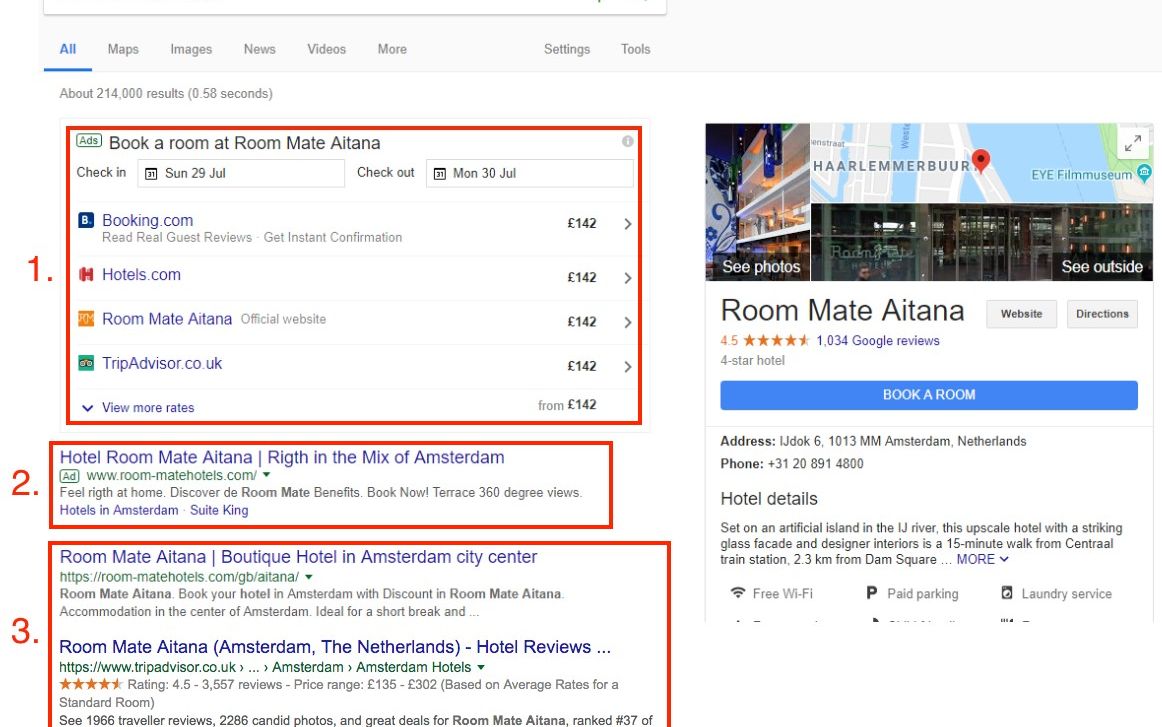Open dropdown arrow next to www.room-matehotels.com ad URL
The height and width of the screenshot is (727, 1162).
pyautogui.click(x=267, y=475)
